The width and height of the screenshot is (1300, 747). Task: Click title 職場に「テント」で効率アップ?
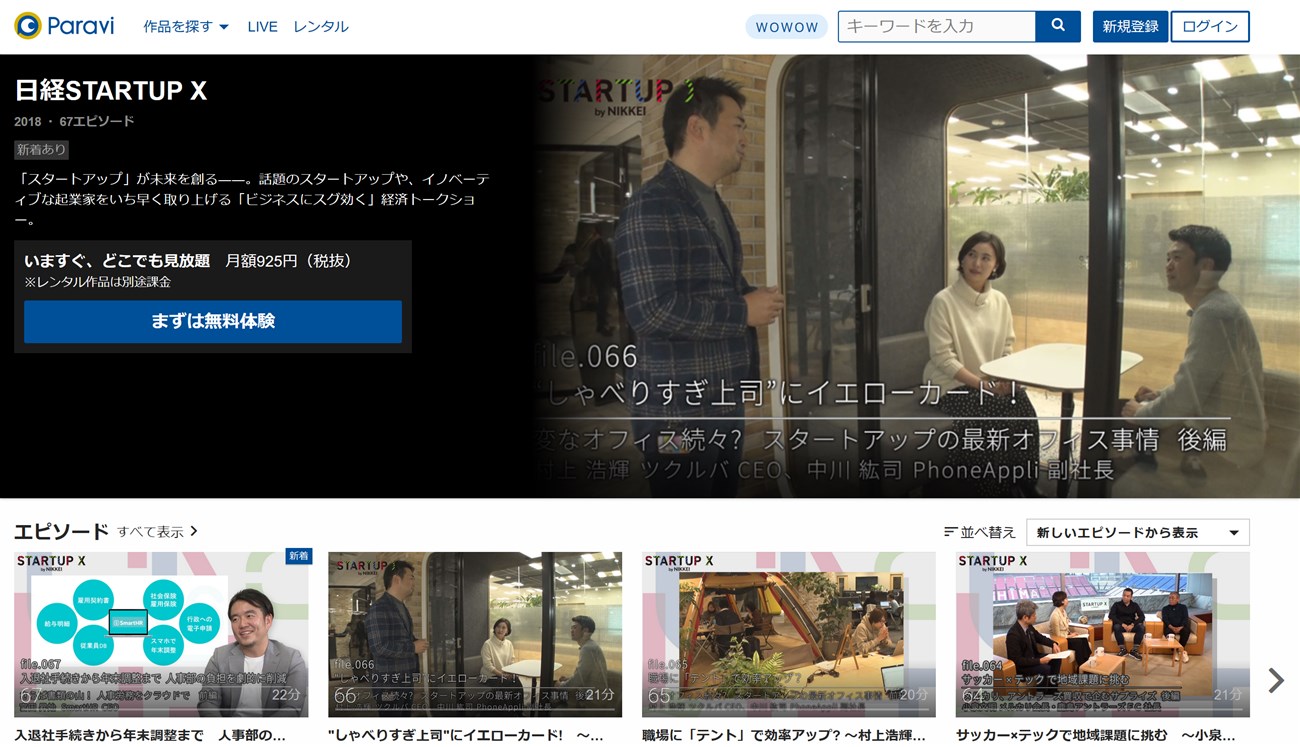[x=784, y=735]
